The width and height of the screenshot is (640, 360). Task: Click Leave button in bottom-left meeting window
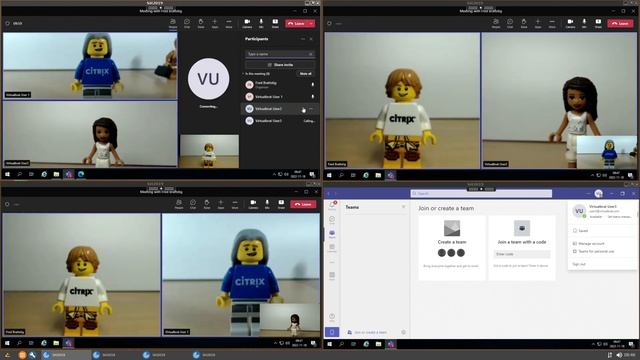pyautogui.click(x=303, y=204)
